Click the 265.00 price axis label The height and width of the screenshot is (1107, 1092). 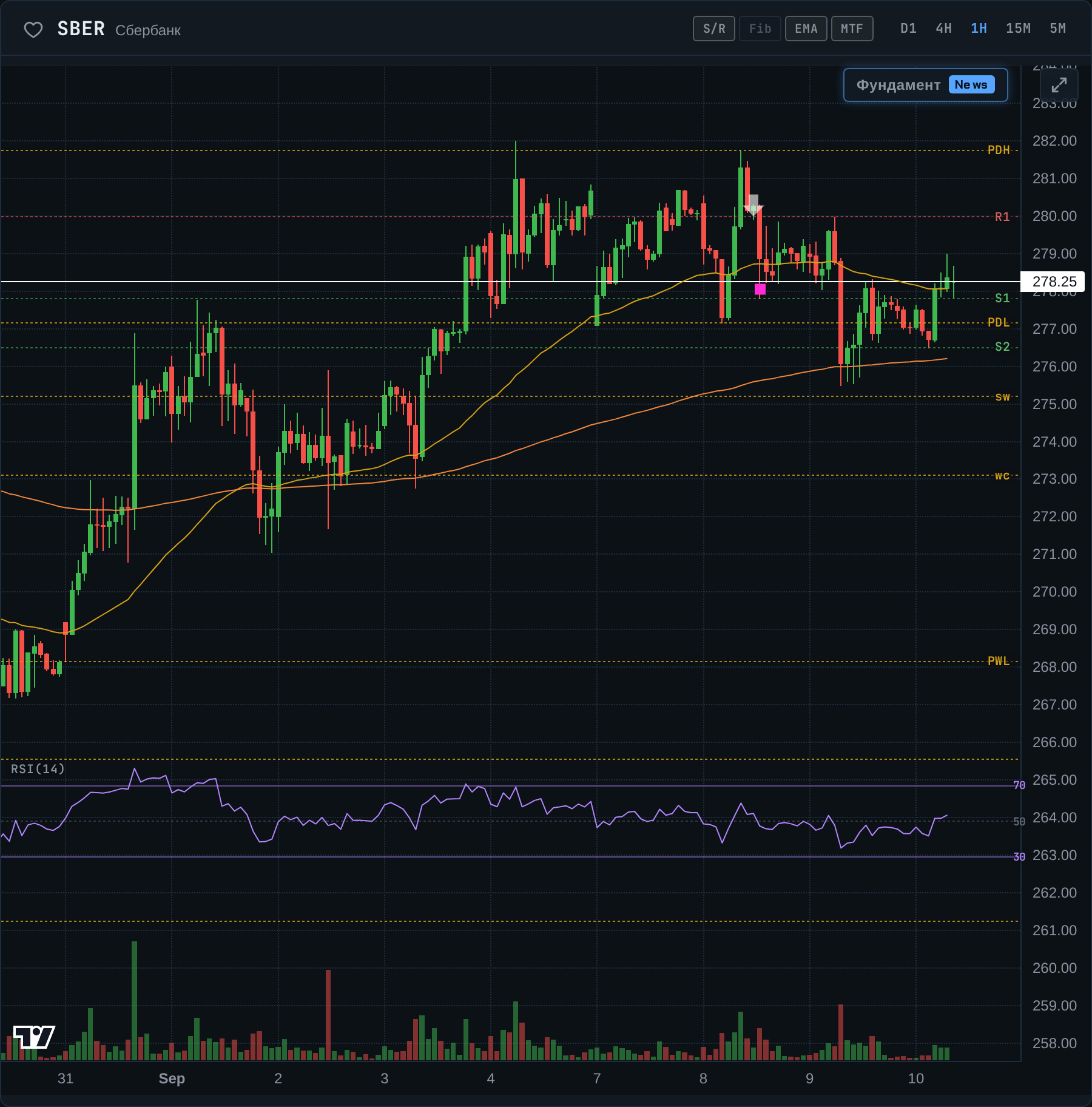1054,780
